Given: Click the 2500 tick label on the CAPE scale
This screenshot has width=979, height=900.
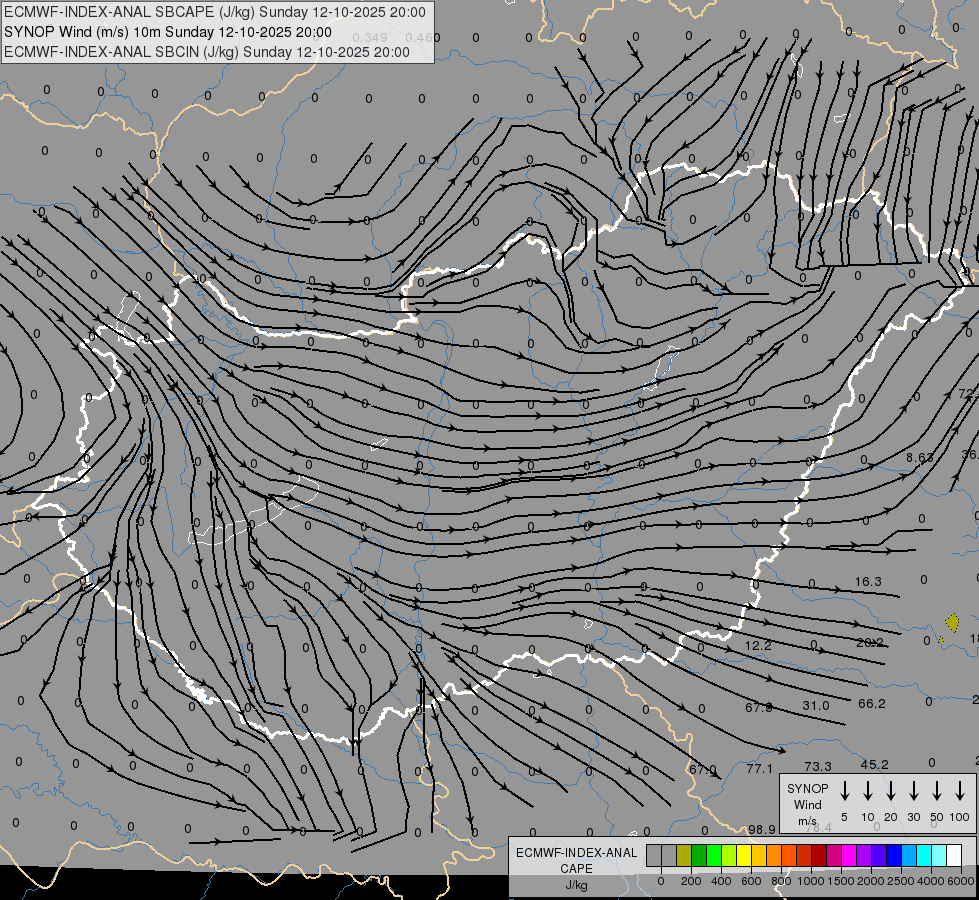Looking at the screenshot, I should coord(900,881).
